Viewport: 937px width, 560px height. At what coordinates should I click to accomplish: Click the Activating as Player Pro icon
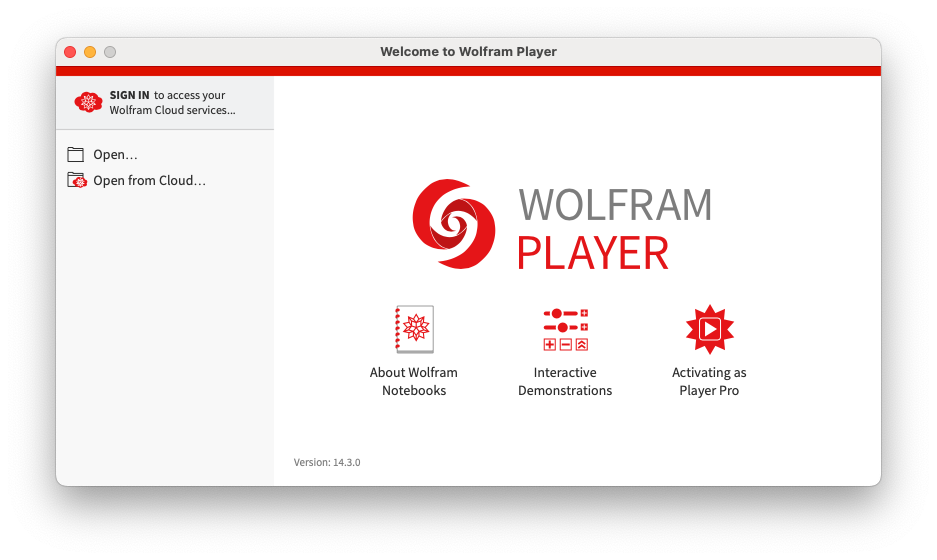point(709,329)
